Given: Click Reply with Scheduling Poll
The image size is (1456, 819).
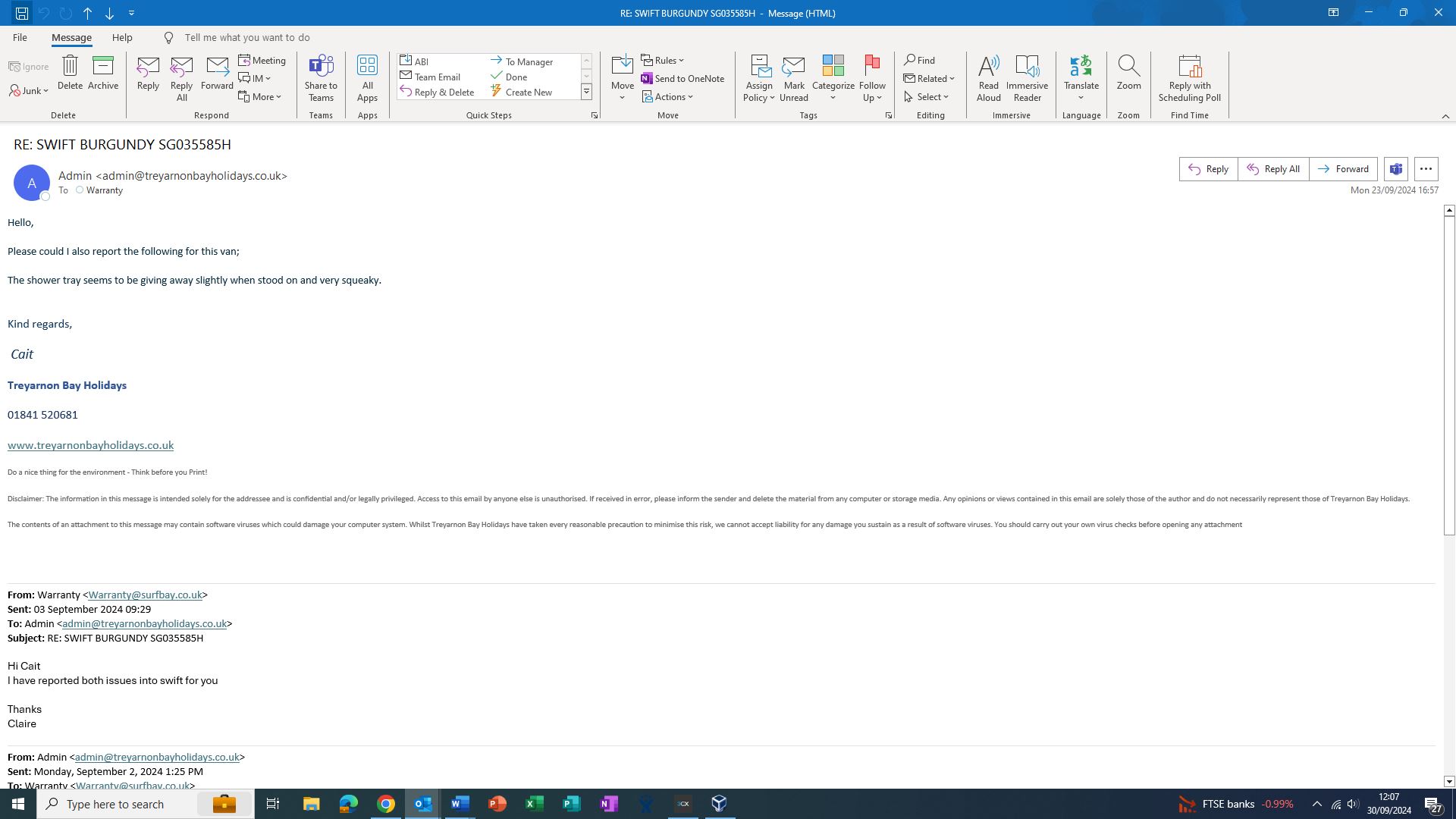Looking at the screenshot, I should pos(1189,77).
